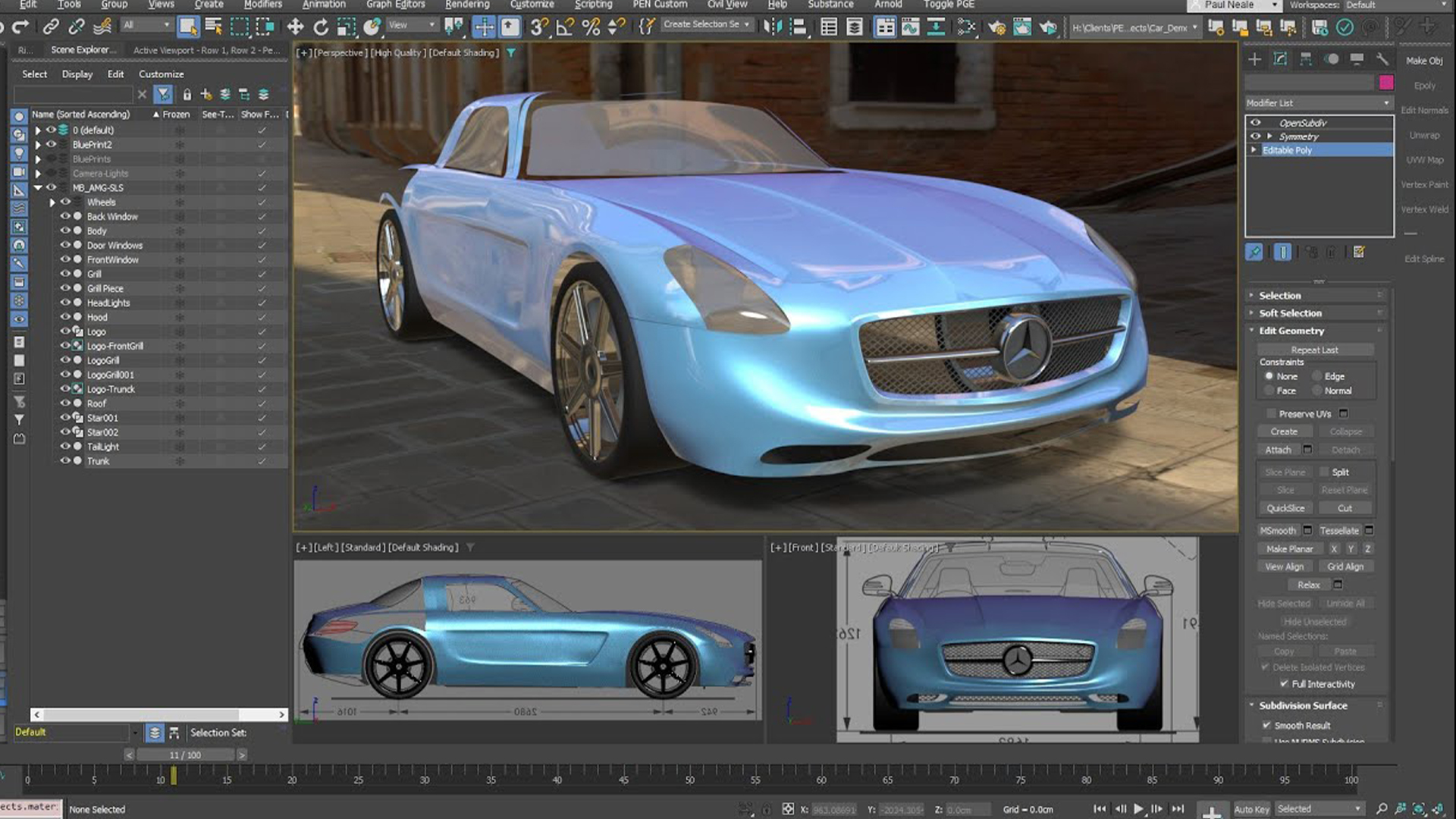Toggle the Angle Snap icon
Screen dimensions: 1456x819
point(565,27)
